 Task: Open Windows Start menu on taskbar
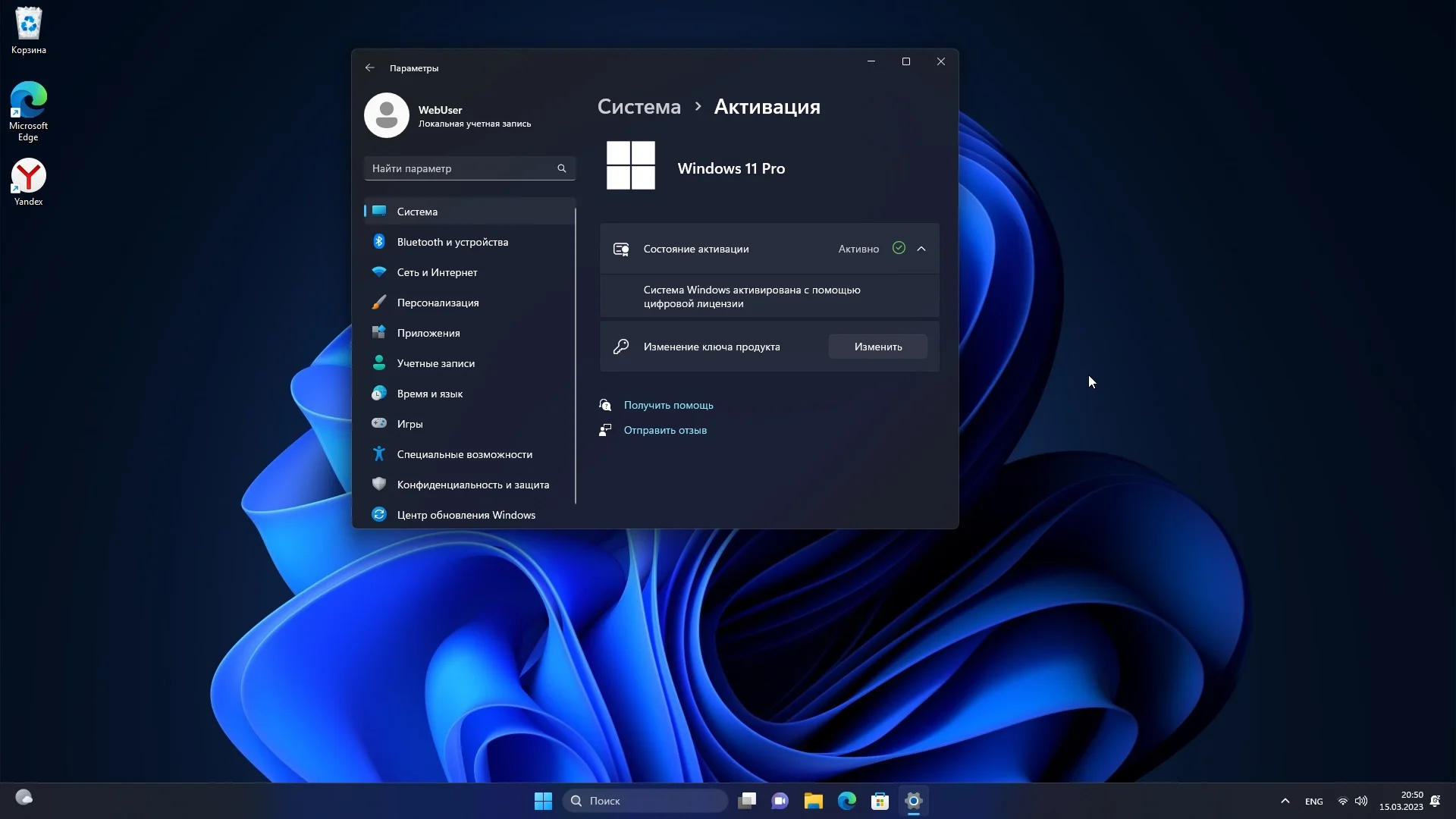[x=543, y=801]
